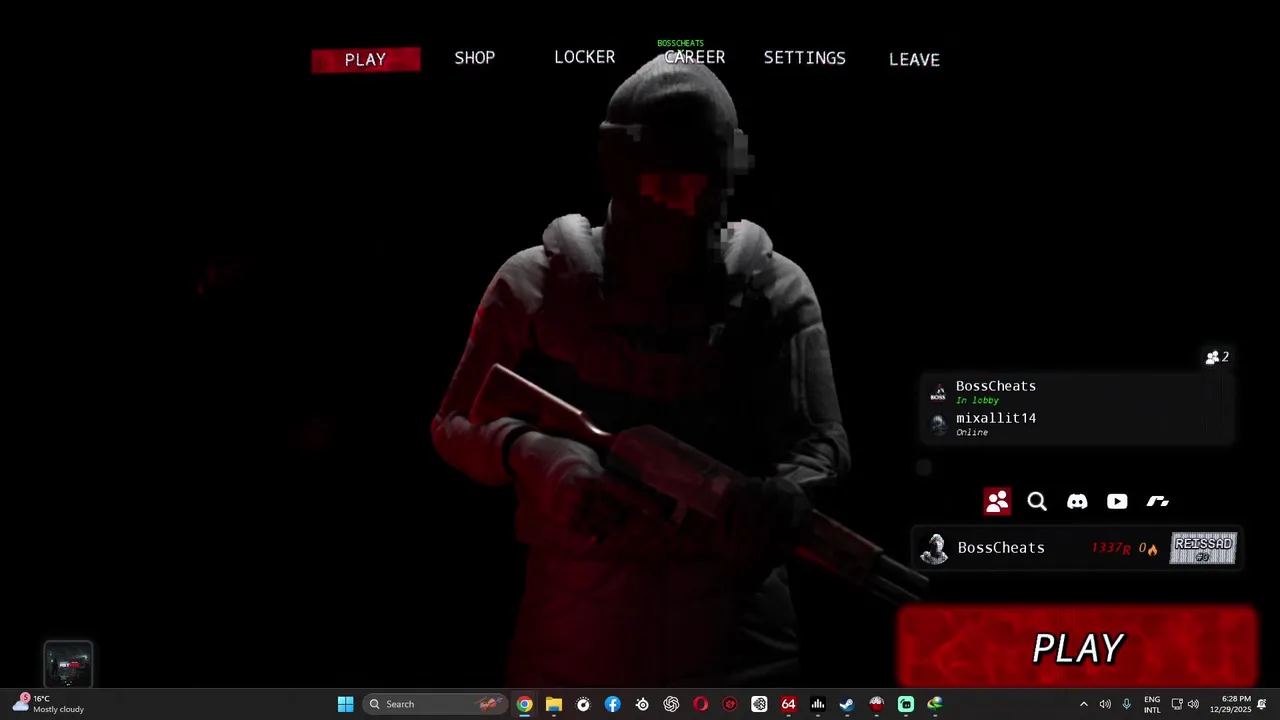Image resolution: width=1280 pixels, height=720 pixels.
Task: Open ChatGPT from taskbar
Action: click(x=671, y=704)
